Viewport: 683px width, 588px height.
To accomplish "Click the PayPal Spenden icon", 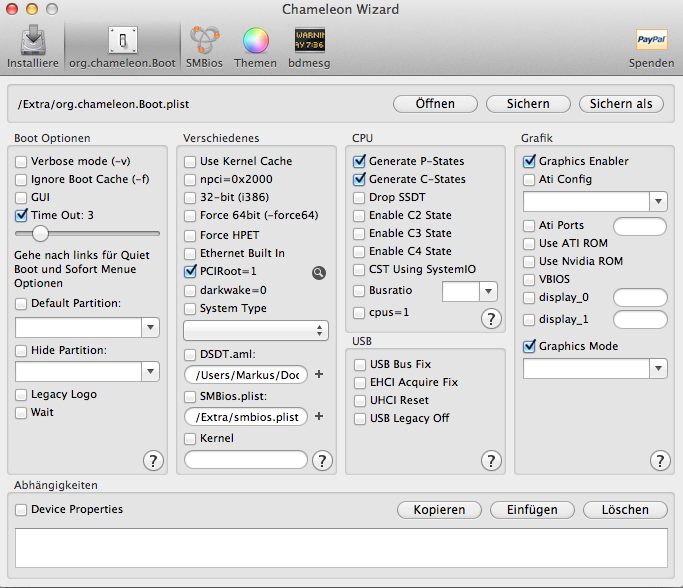I will [651, 41].
